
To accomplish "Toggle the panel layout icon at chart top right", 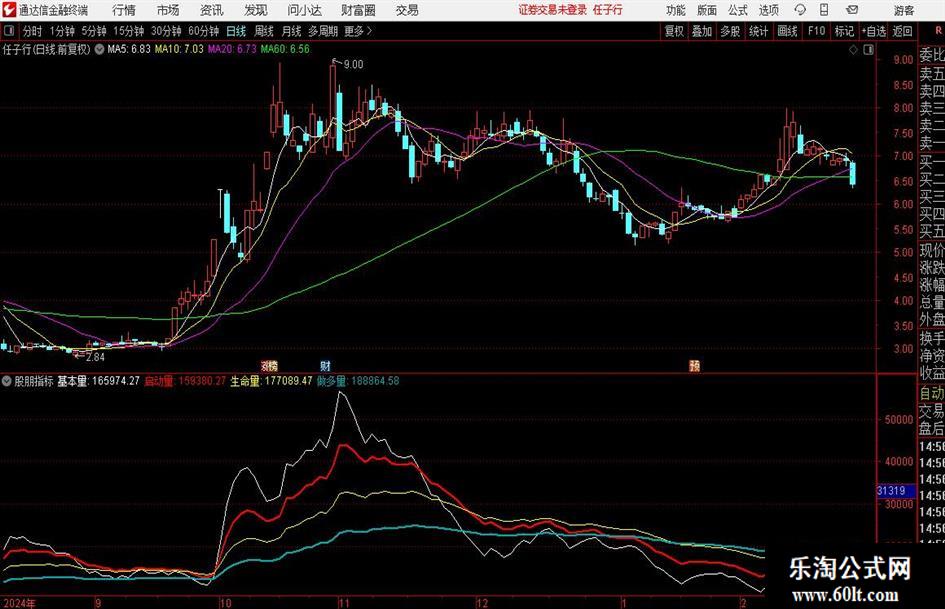I will (868, 50).
